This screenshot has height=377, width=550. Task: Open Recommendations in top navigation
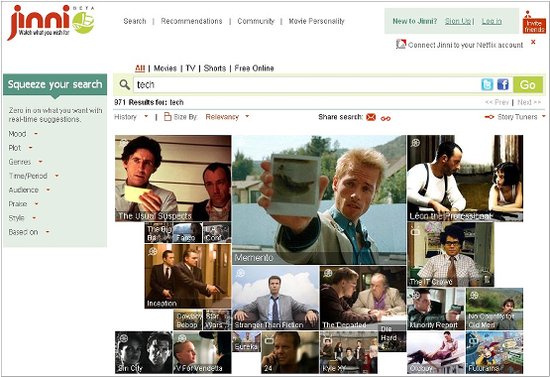(192, 21)
